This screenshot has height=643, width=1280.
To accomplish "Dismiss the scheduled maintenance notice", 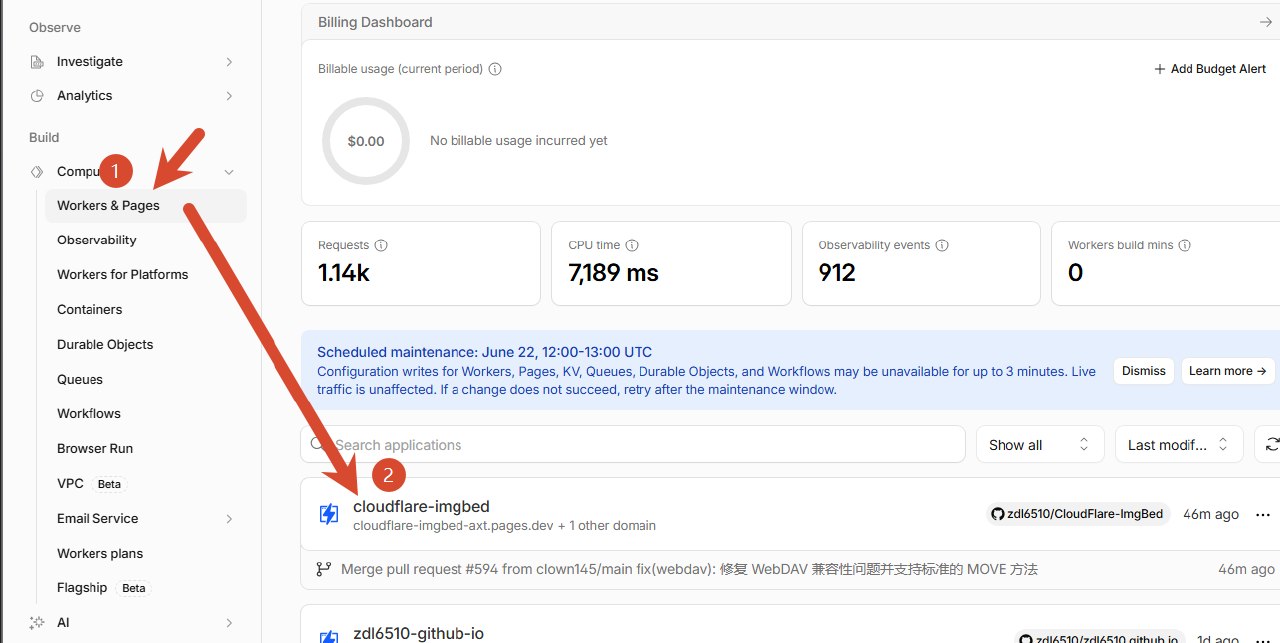I will (1144, 371).
